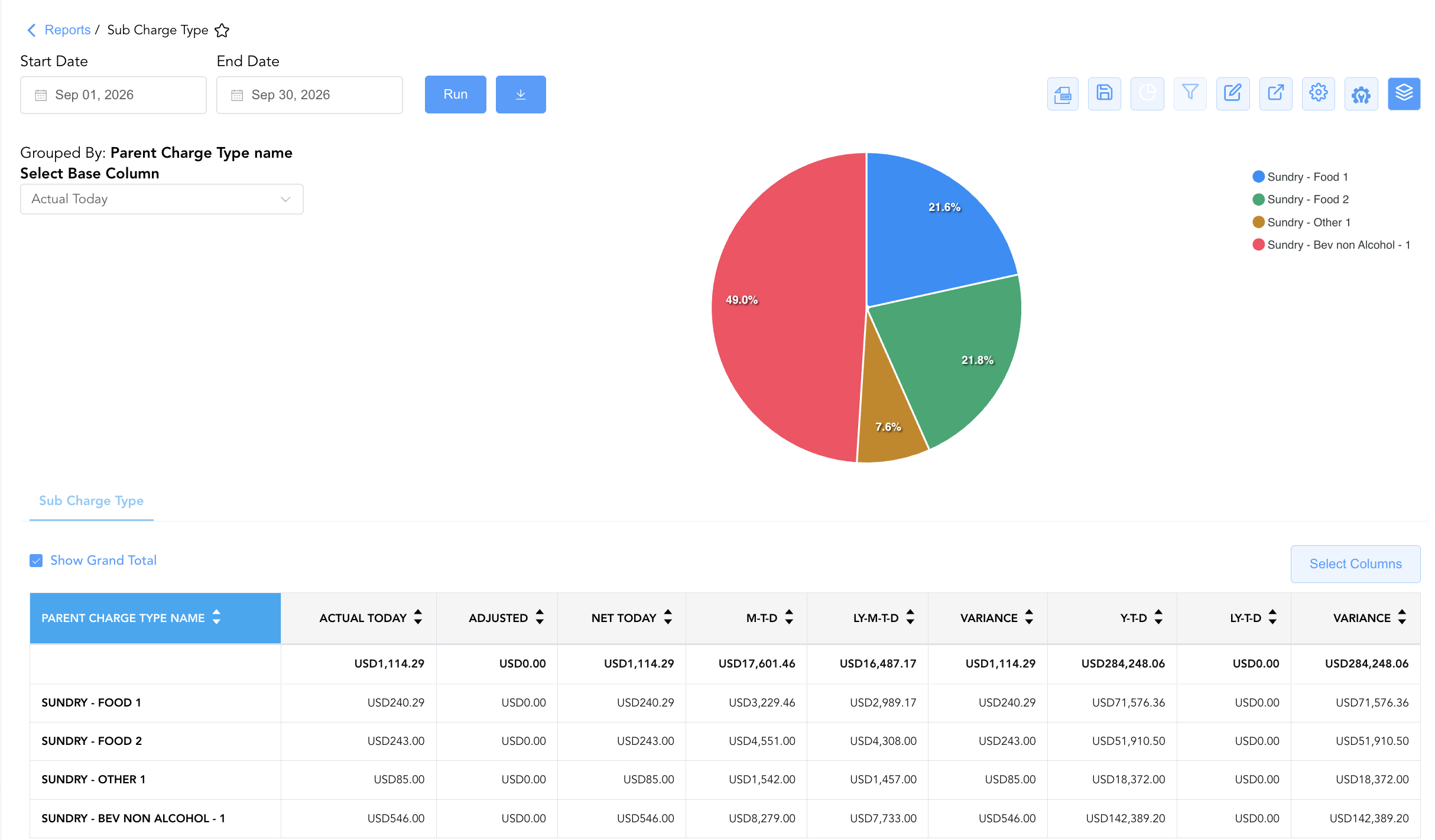This screenshot has height=840, width=1435.
Task: Click the pie chart toggle icon
Action: [1147, 94]
